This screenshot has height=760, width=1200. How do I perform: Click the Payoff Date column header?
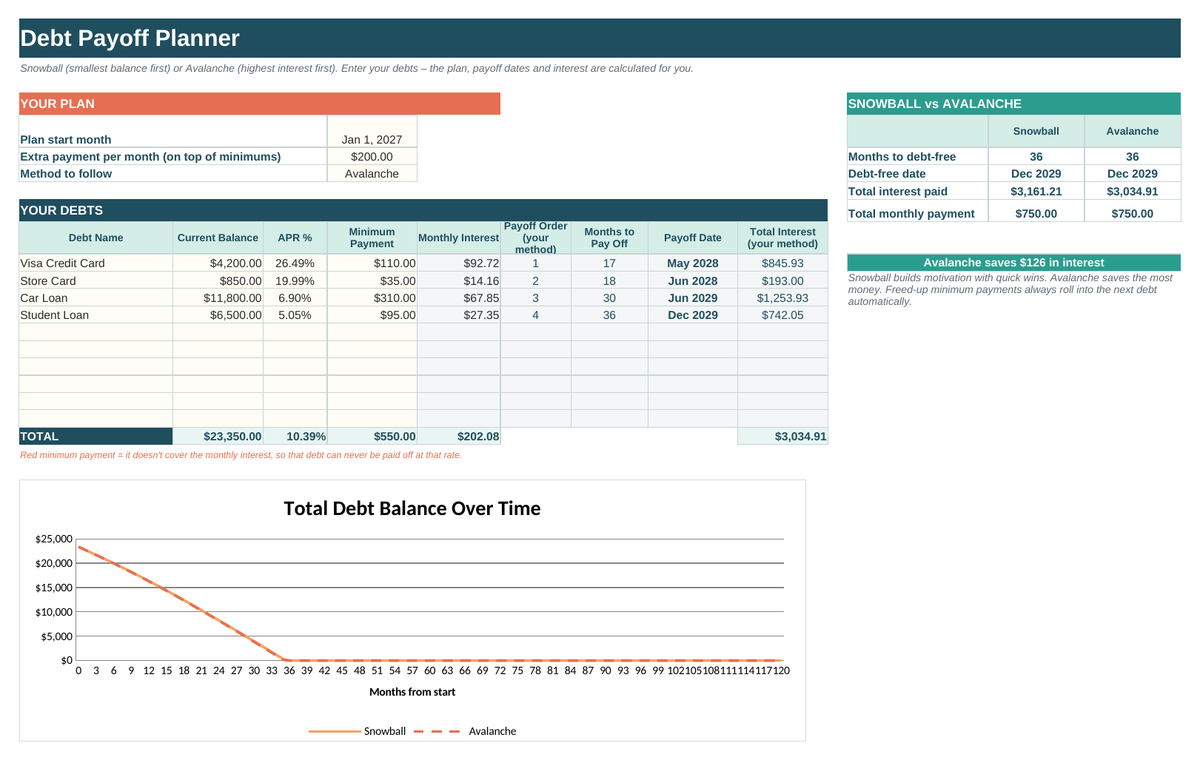[x=692, y=238]
